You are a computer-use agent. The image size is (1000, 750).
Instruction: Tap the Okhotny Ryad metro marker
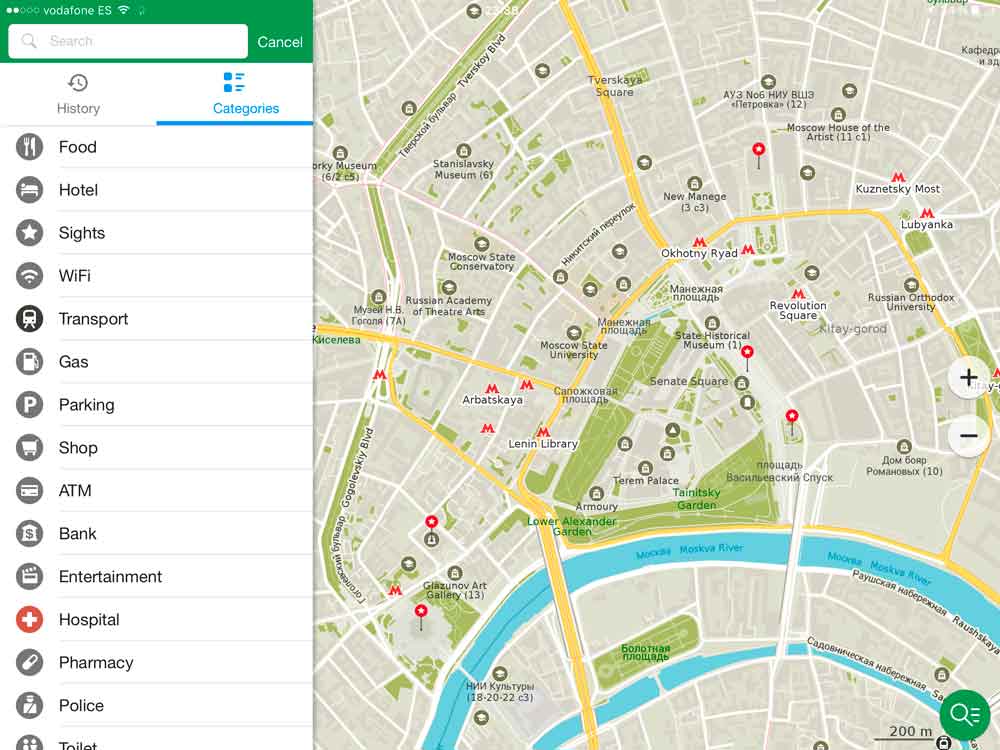(x=700, y=242)
